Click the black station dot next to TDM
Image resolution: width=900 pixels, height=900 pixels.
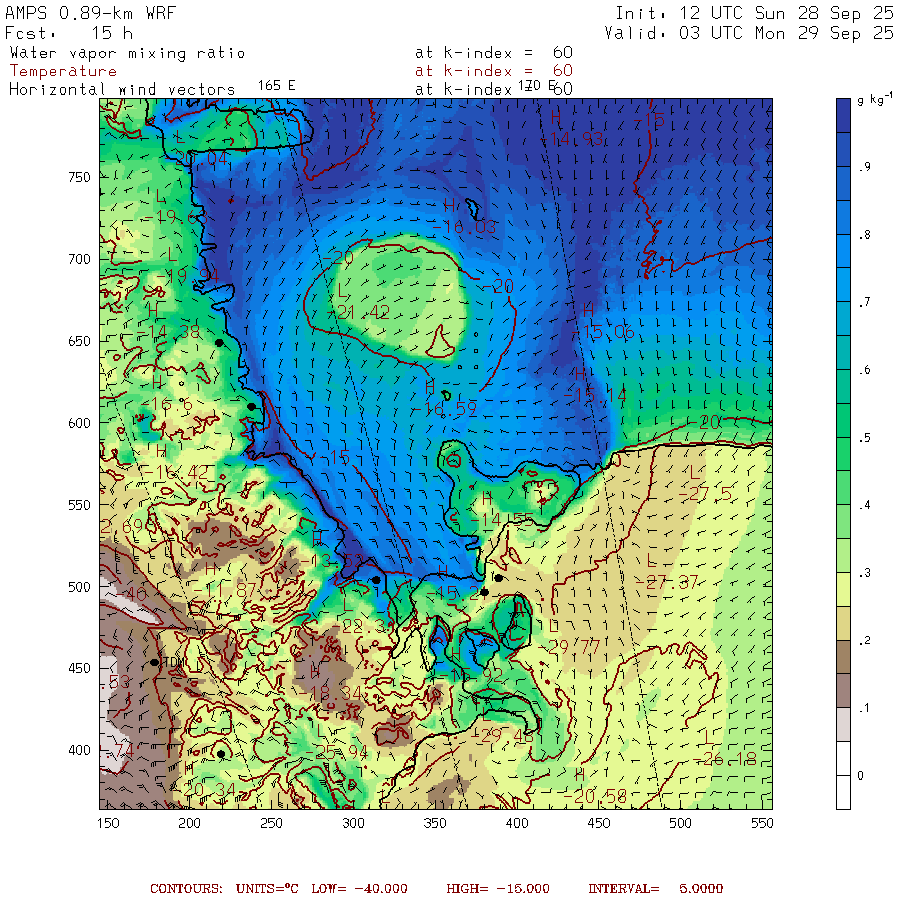tap(154, 662)
